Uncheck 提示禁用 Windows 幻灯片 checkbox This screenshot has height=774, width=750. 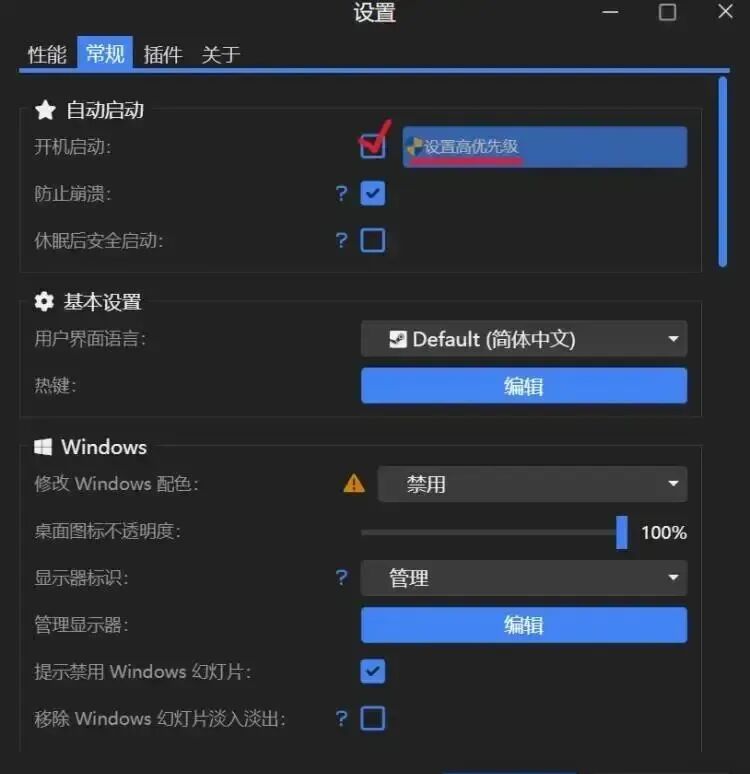tap(373, 671)
